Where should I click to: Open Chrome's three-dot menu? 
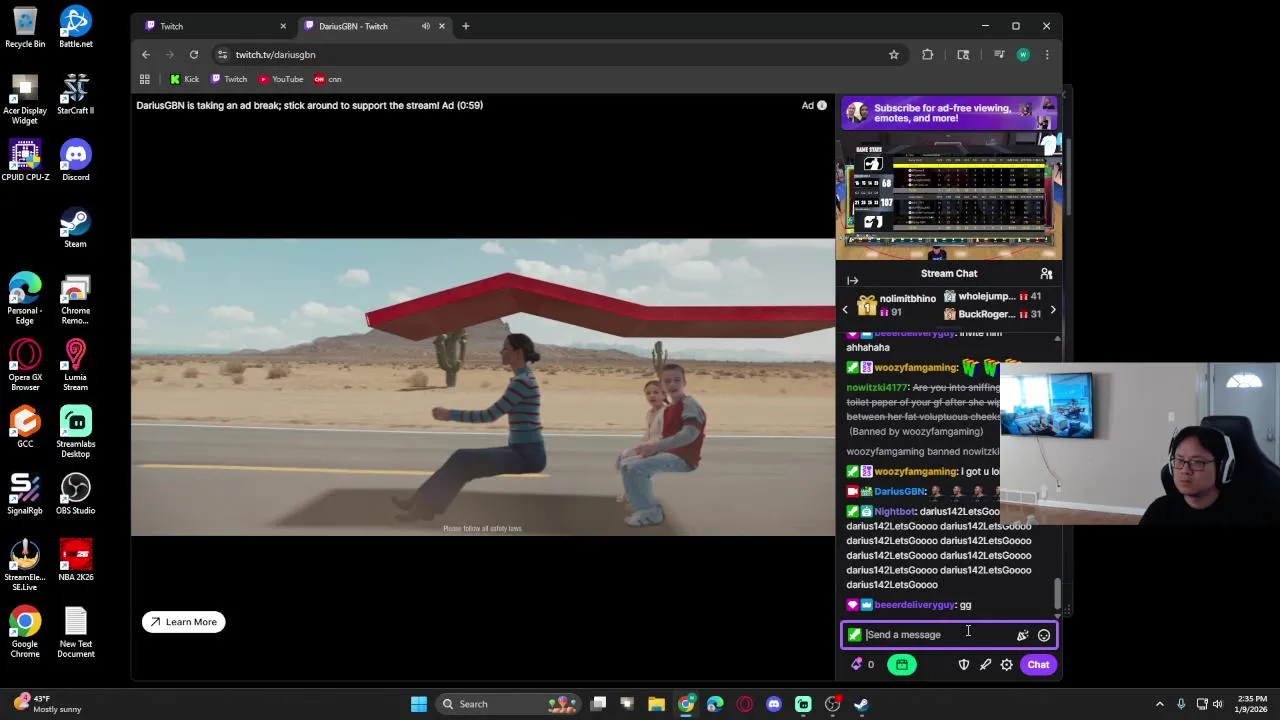pos(1047,55)
